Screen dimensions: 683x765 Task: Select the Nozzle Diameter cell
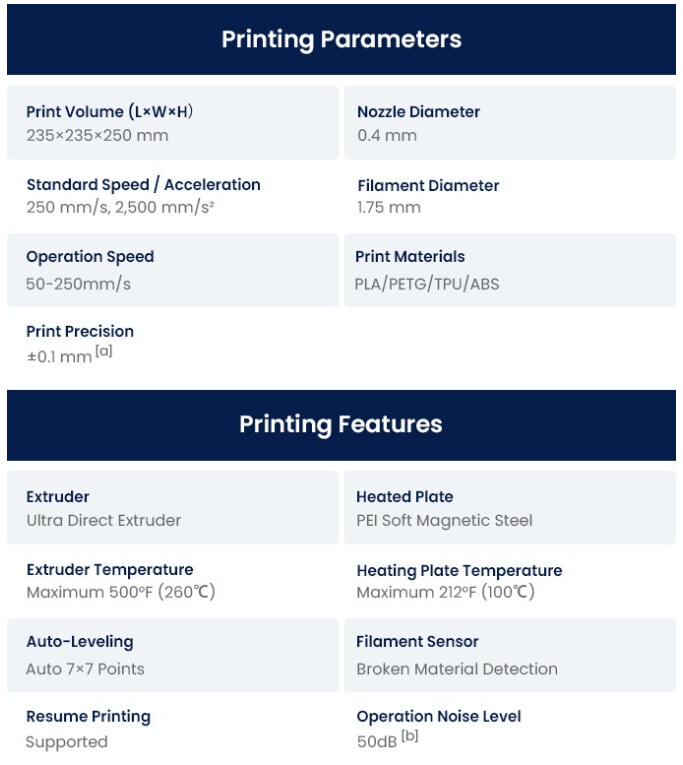pyautogui.click(x=509, y=123)
